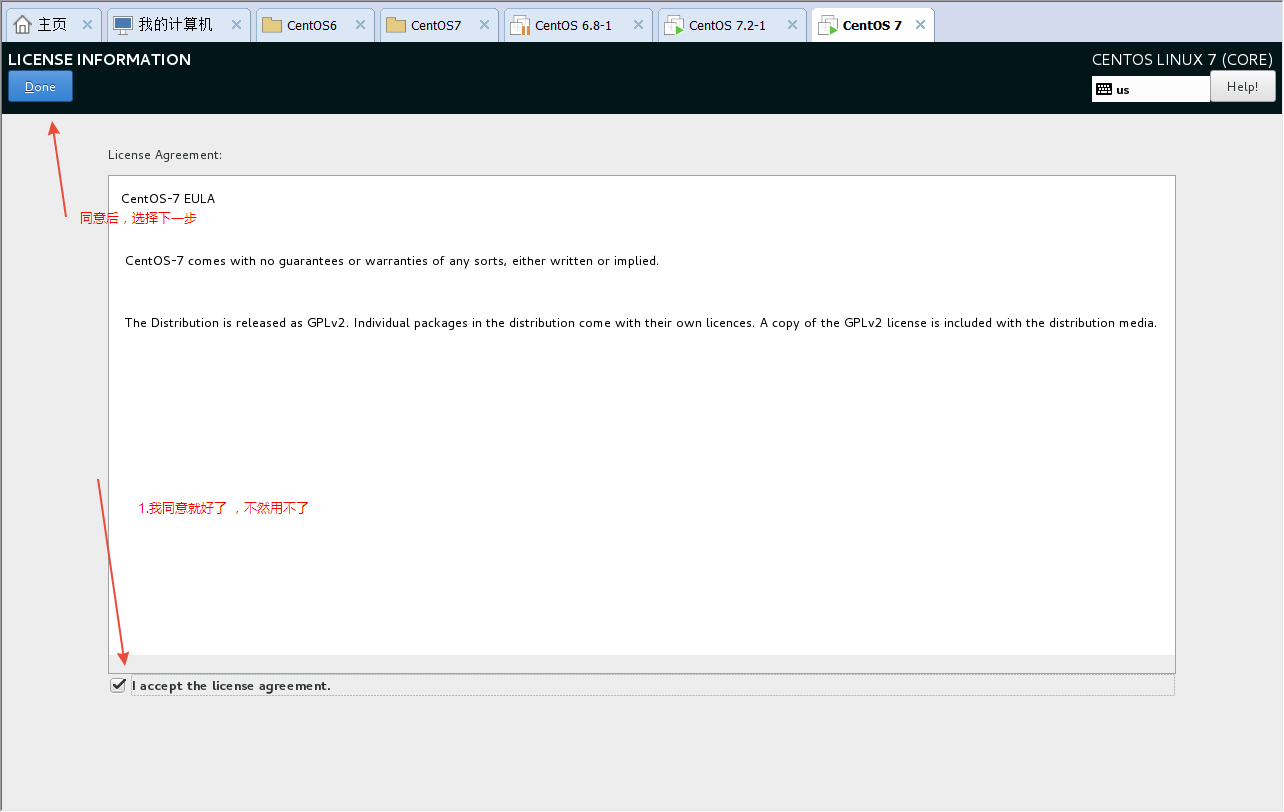Select the active CentOS 7 tab
The image size is (1284, 812).
pos(873,25)
